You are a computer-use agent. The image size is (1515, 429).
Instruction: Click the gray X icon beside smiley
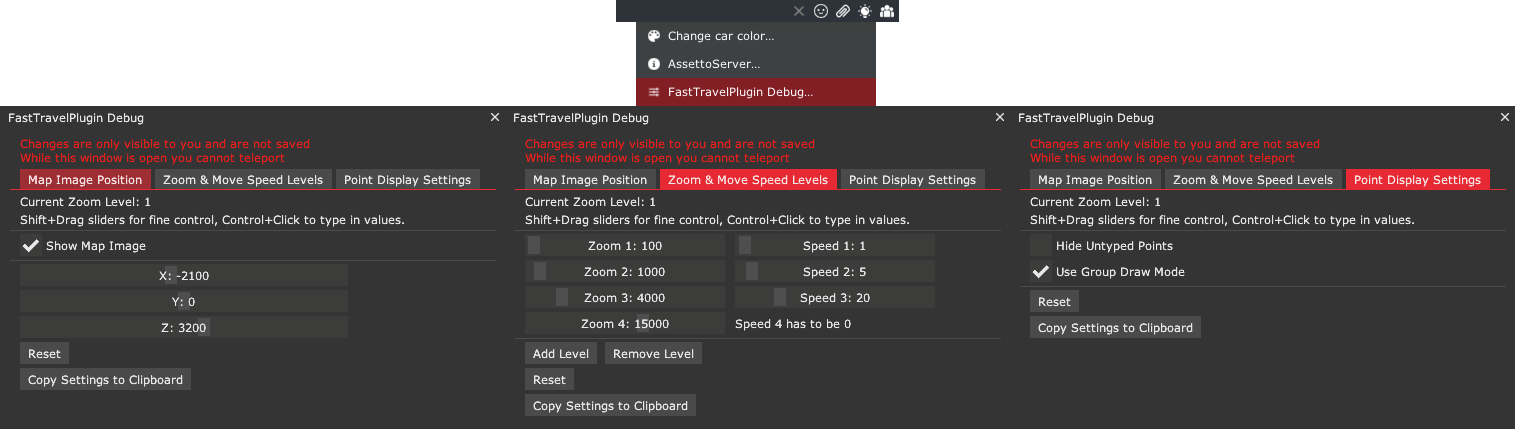pyautogui.click(x=799, y=11)
